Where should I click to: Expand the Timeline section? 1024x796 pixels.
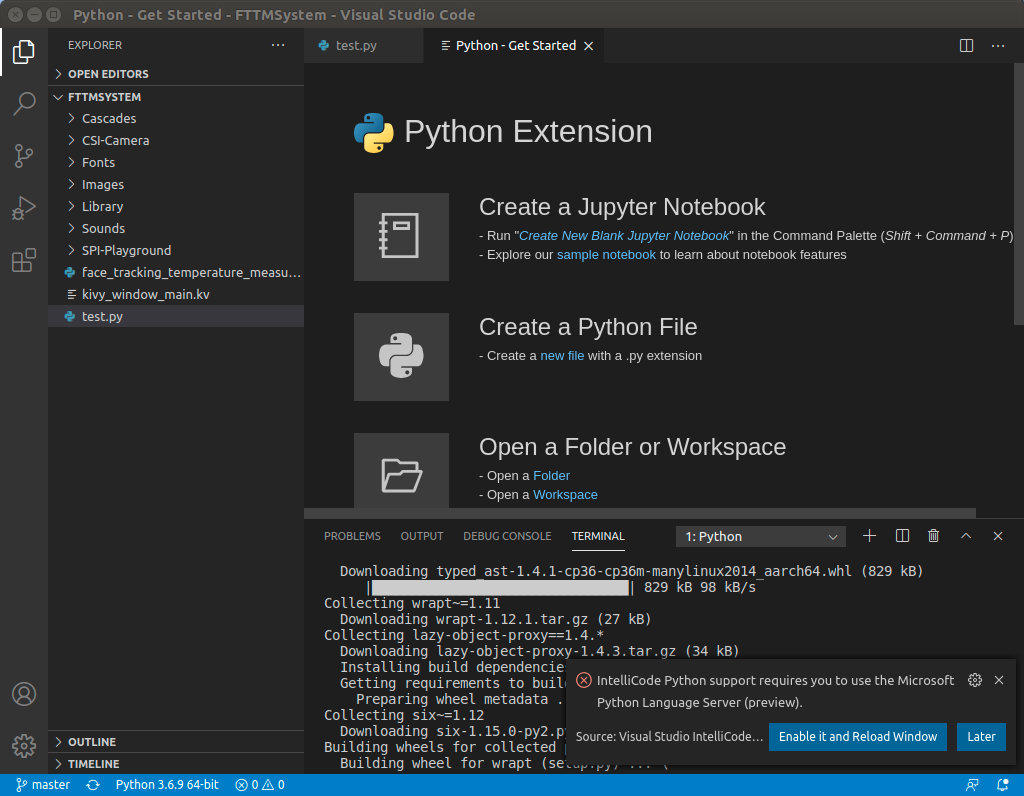(176, 763)
